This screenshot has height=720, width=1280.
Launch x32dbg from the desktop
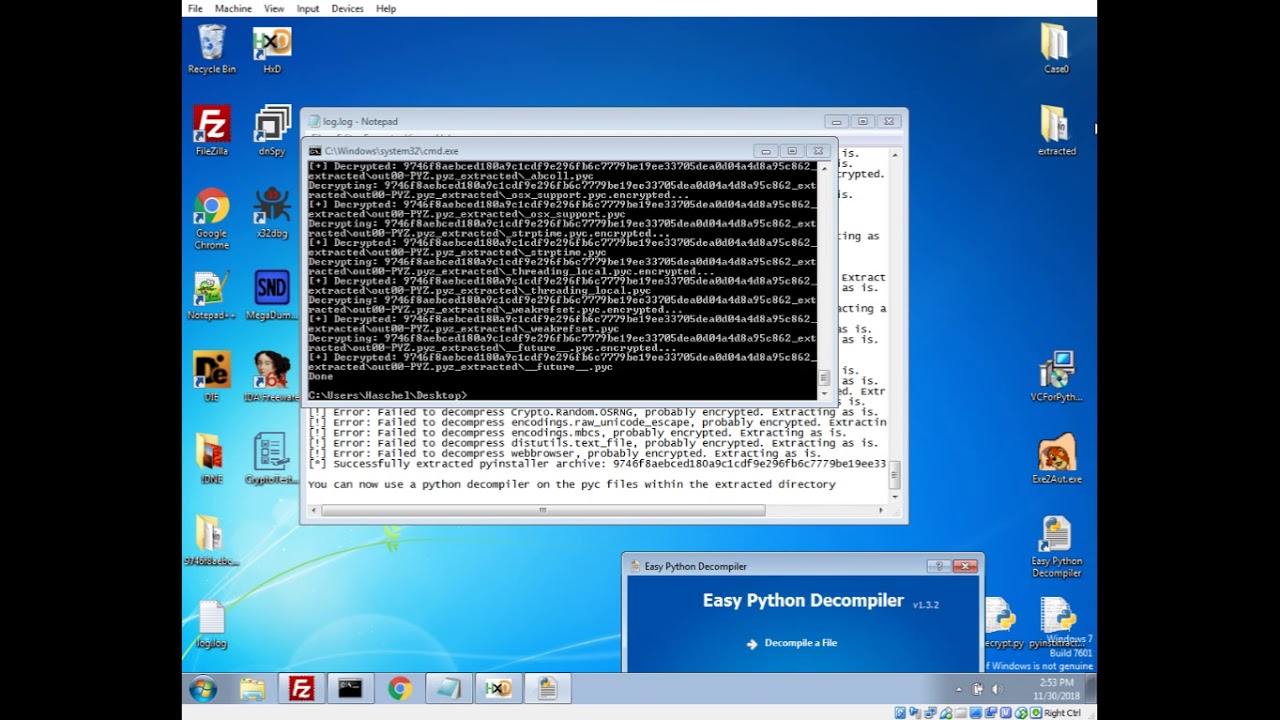(272, 214)
